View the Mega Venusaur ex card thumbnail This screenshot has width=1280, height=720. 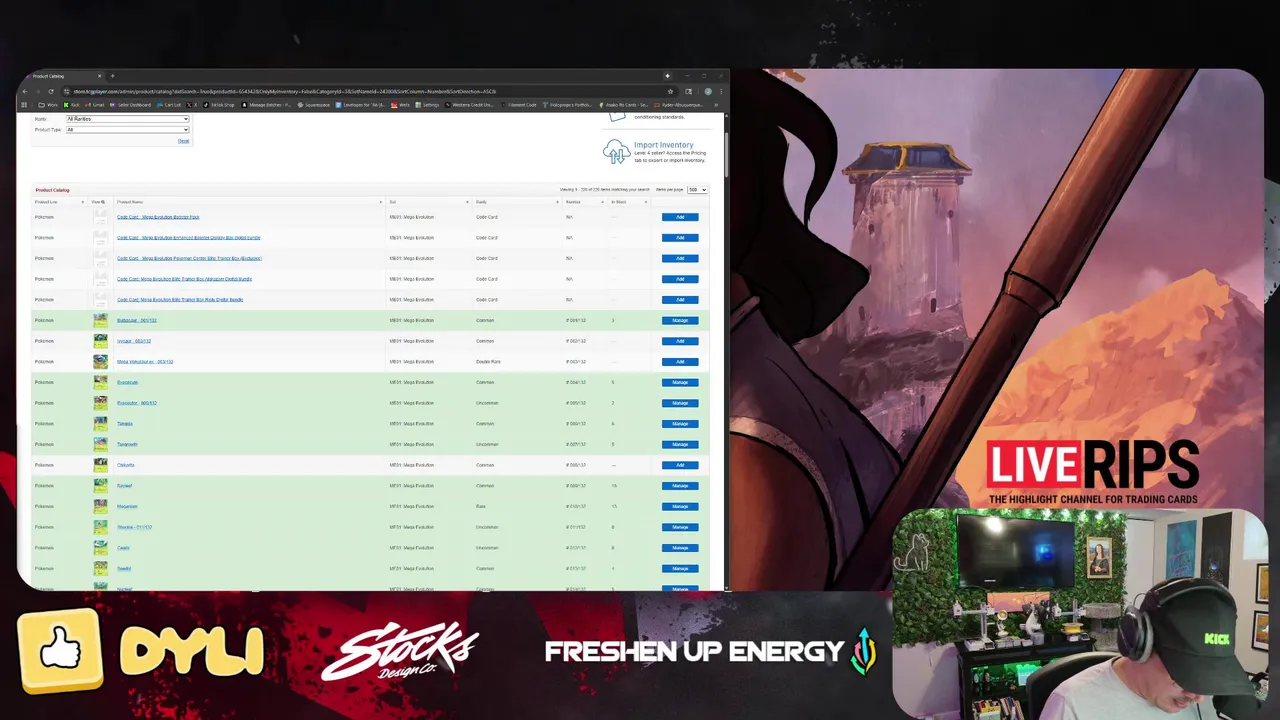[100, 362]
